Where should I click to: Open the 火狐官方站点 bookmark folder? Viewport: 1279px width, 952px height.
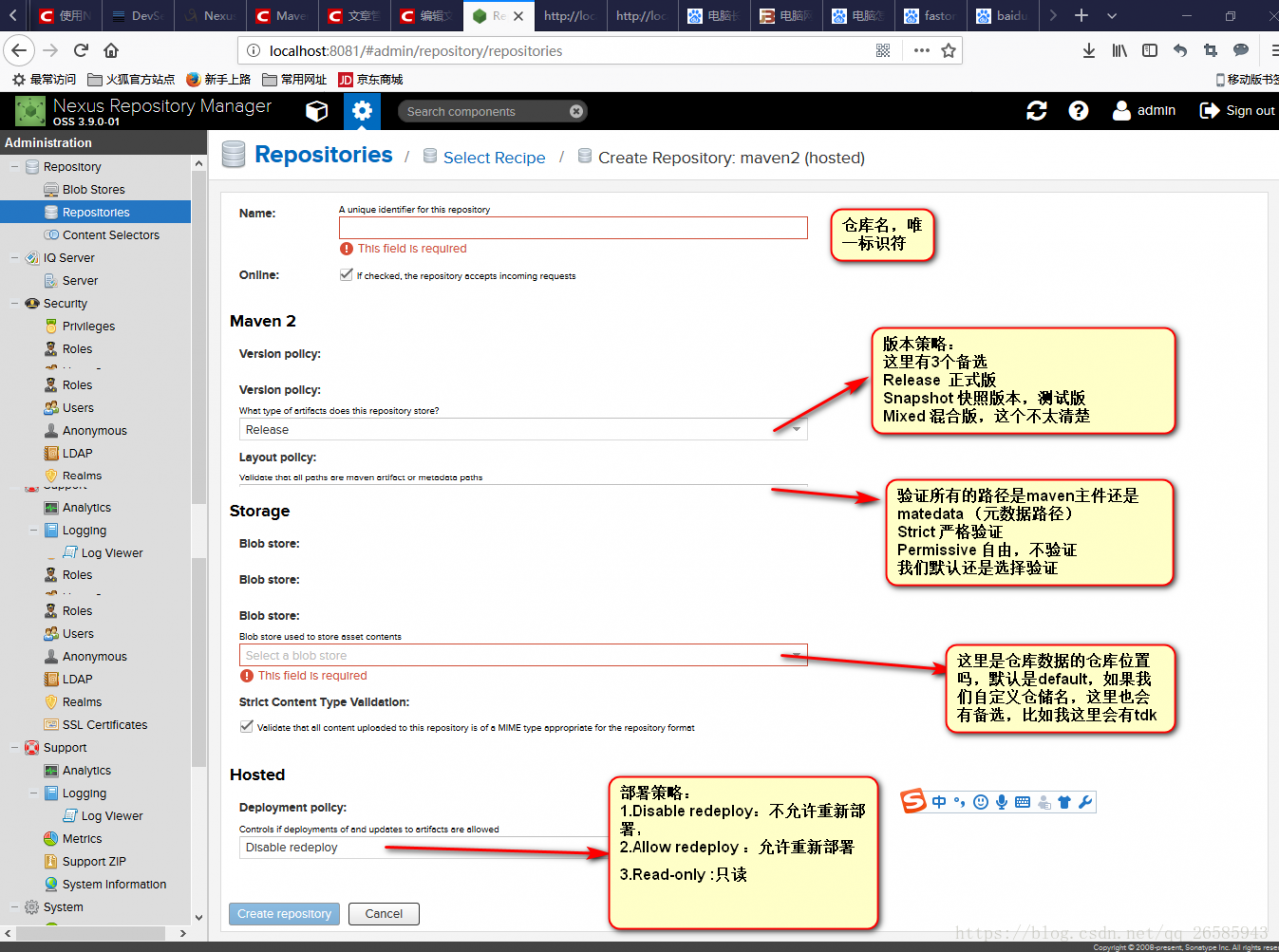click(131, 79)
